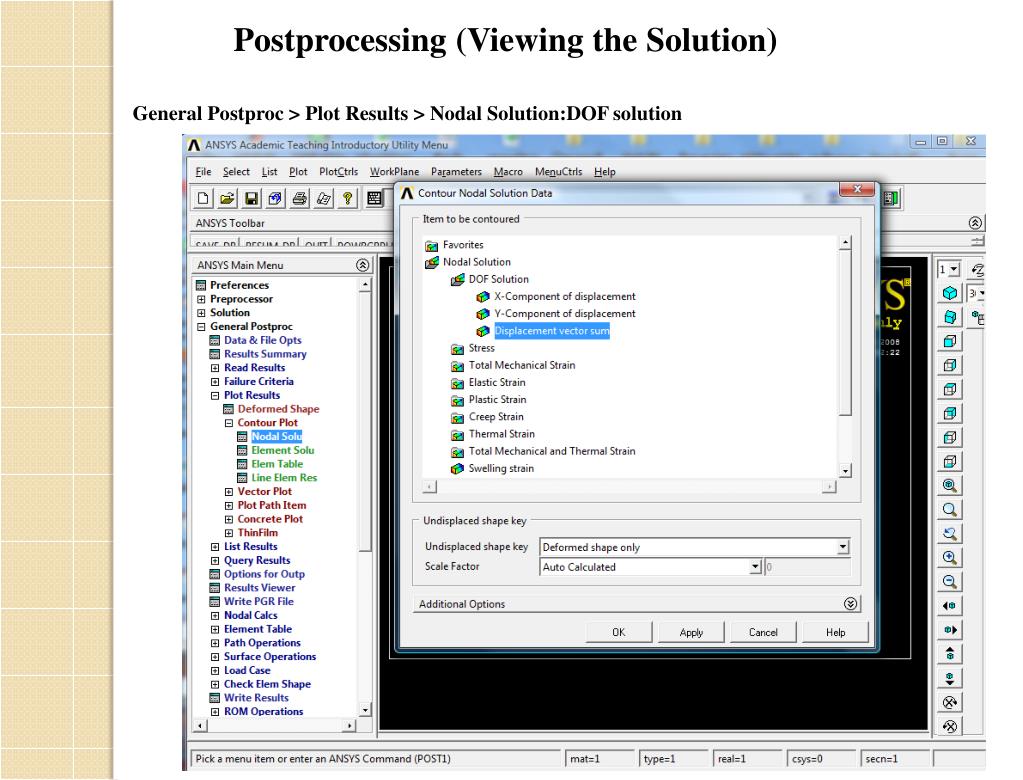Image resolution: width=1023 pixels, height=780 pixels.
Task: Click the Report Generator icon
Action: coord(324,198)
